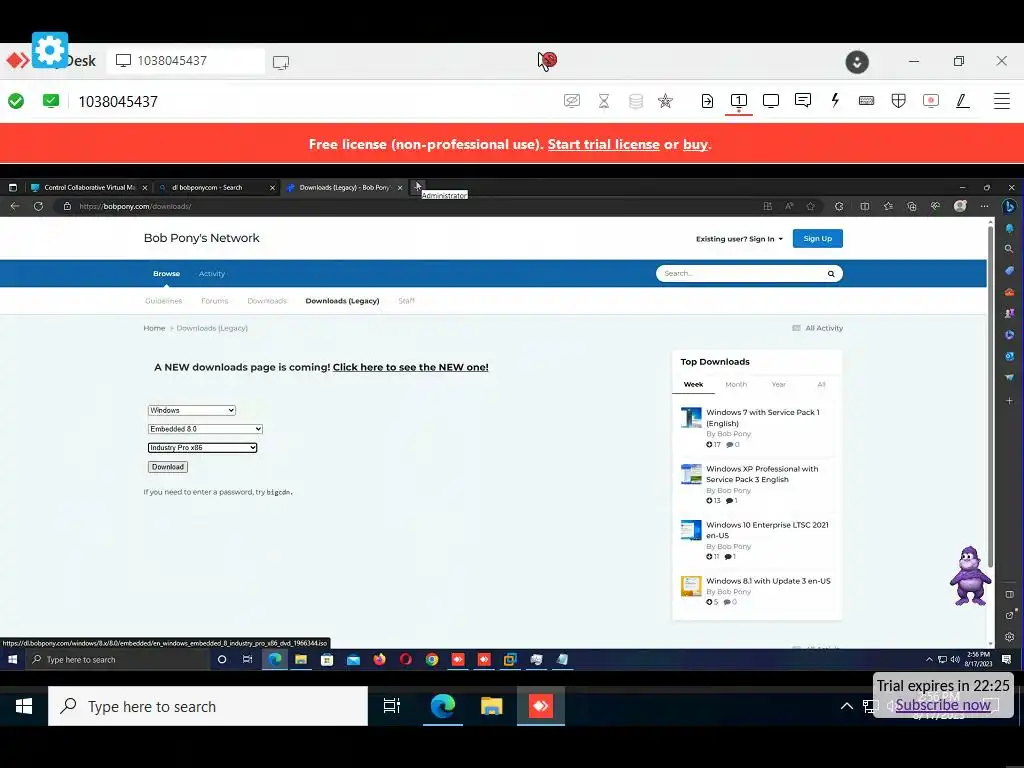Open remote Edge three-dot menu
Image resolution: width=1024 pixels, height=768 pixels.
coord(984,206)
